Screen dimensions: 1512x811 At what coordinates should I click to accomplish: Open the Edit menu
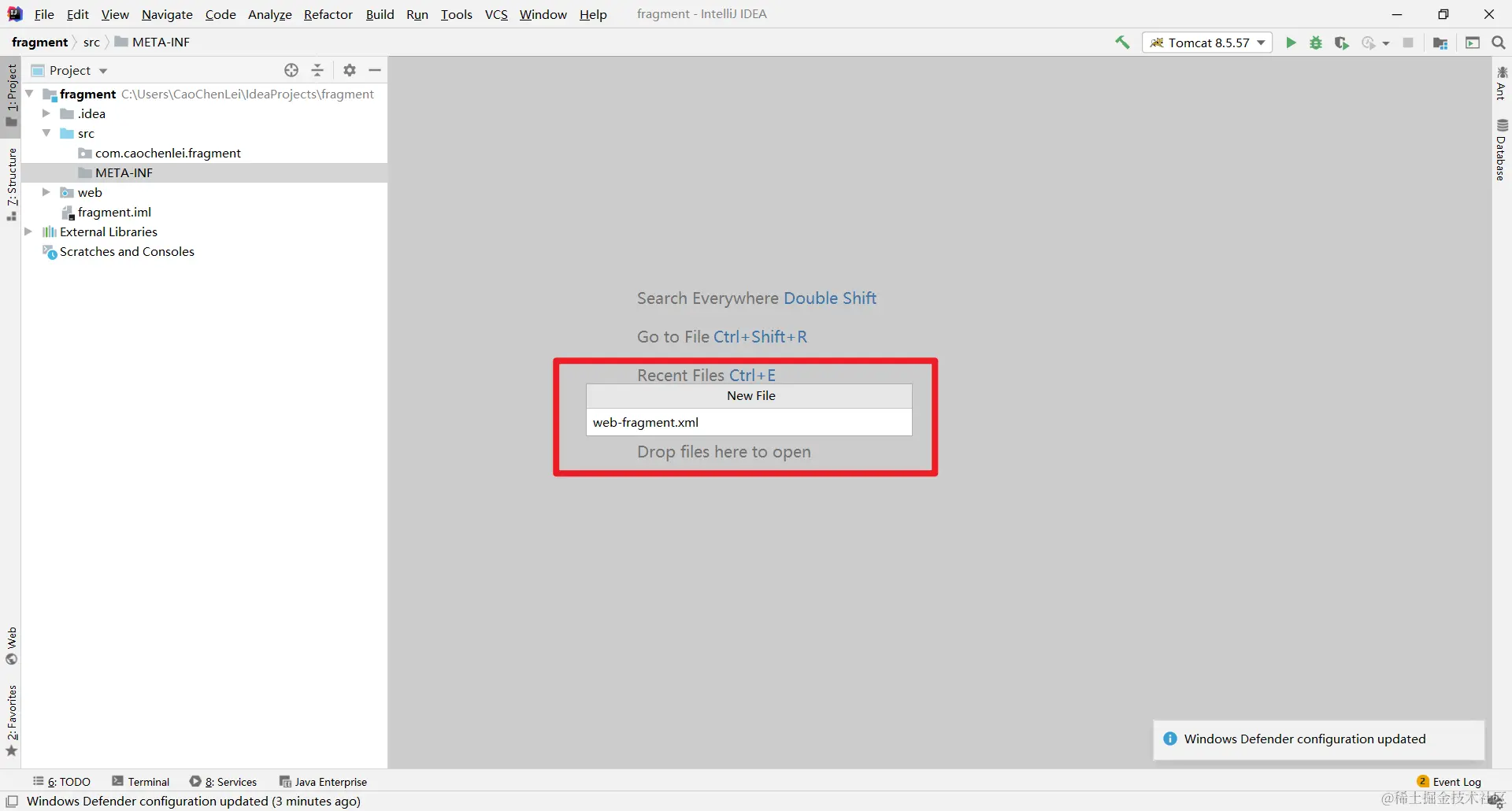[78, 14]
